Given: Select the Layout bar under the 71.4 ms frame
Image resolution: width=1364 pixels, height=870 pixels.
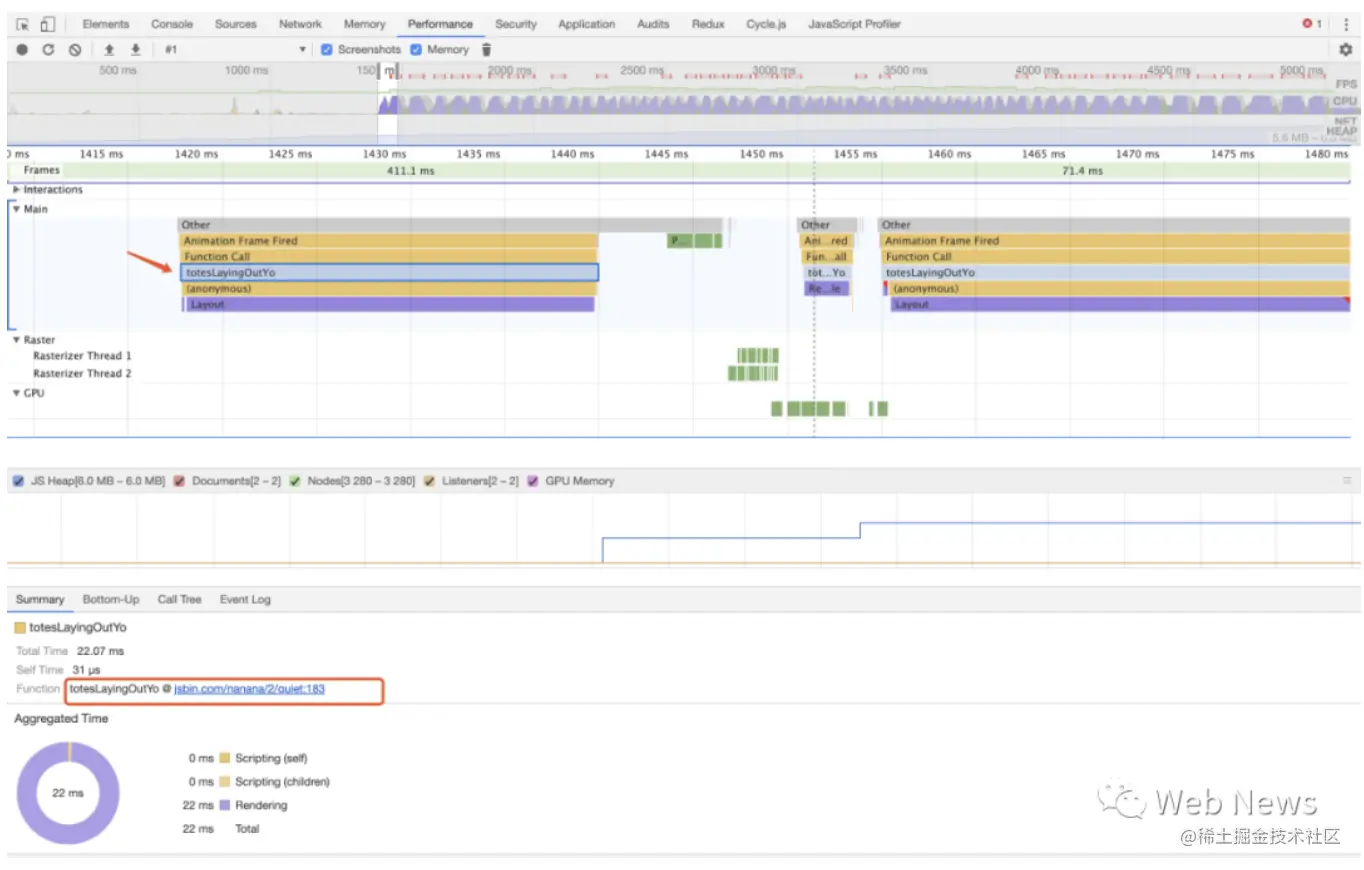Looking at the screenshot, I should (x=1120, y=304).
